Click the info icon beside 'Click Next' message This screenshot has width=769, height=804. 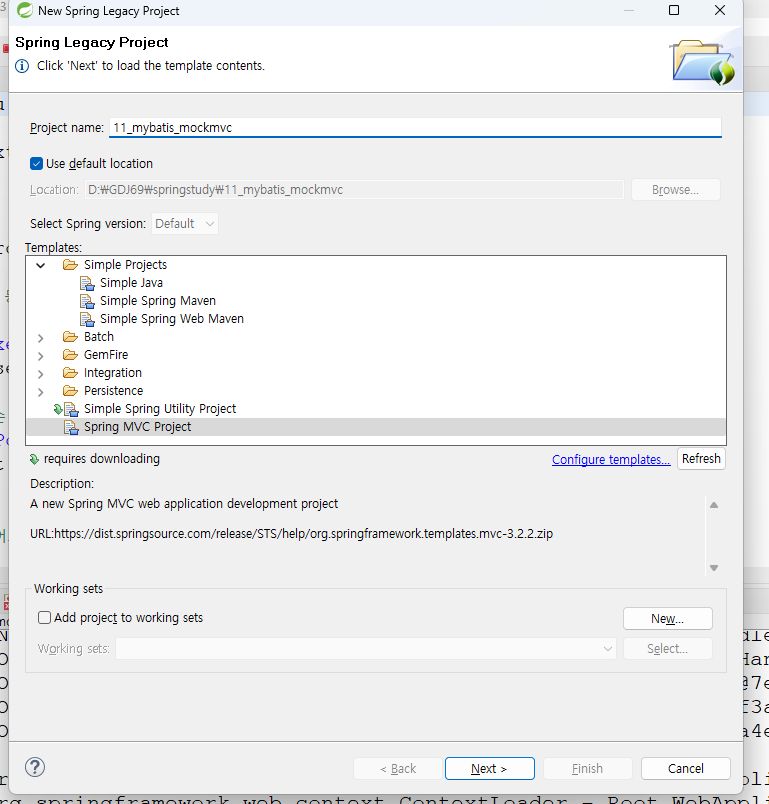click(x=22, y=66)
